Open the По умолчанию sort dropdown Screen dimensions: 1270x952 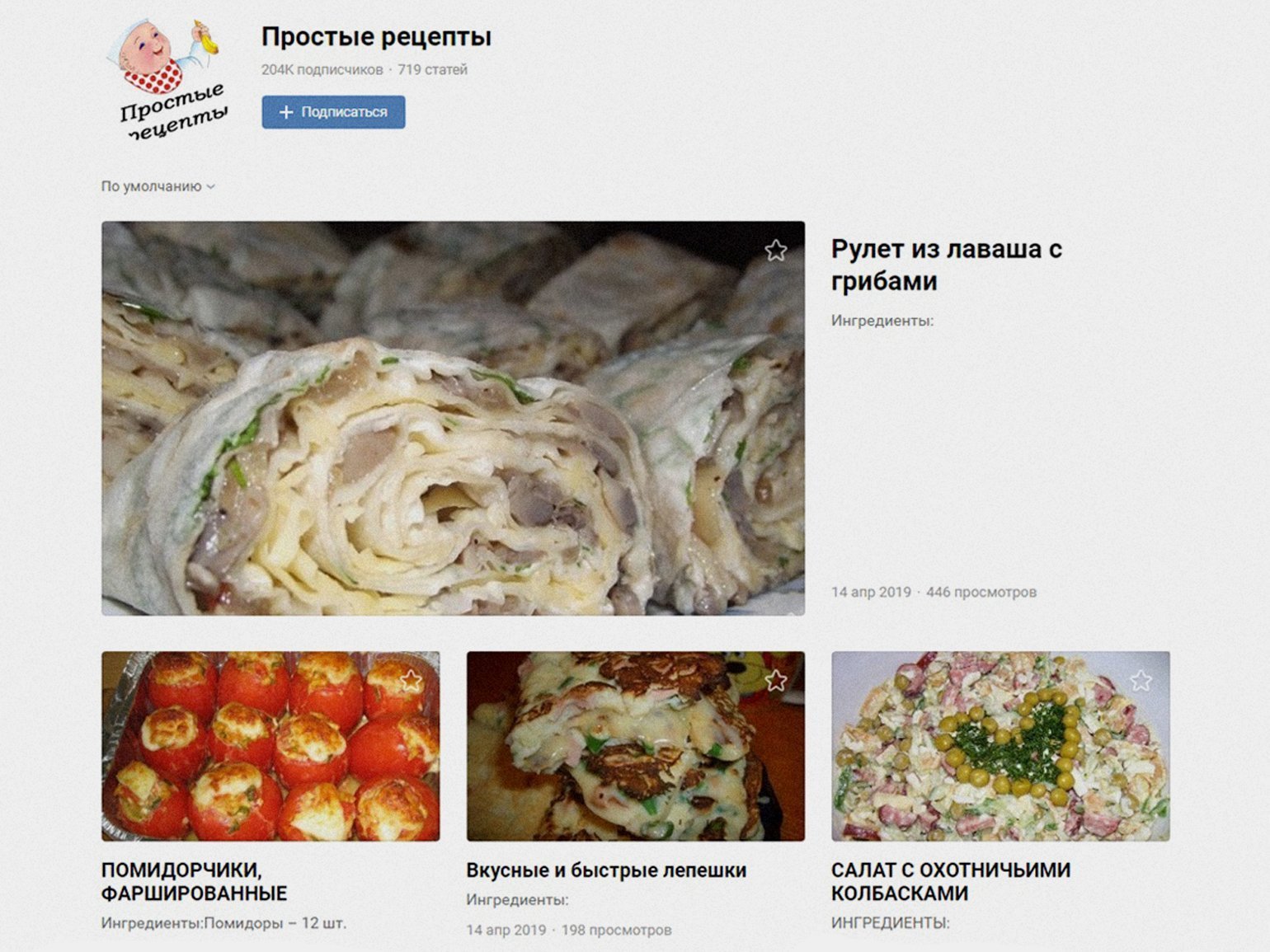(158, 186)
